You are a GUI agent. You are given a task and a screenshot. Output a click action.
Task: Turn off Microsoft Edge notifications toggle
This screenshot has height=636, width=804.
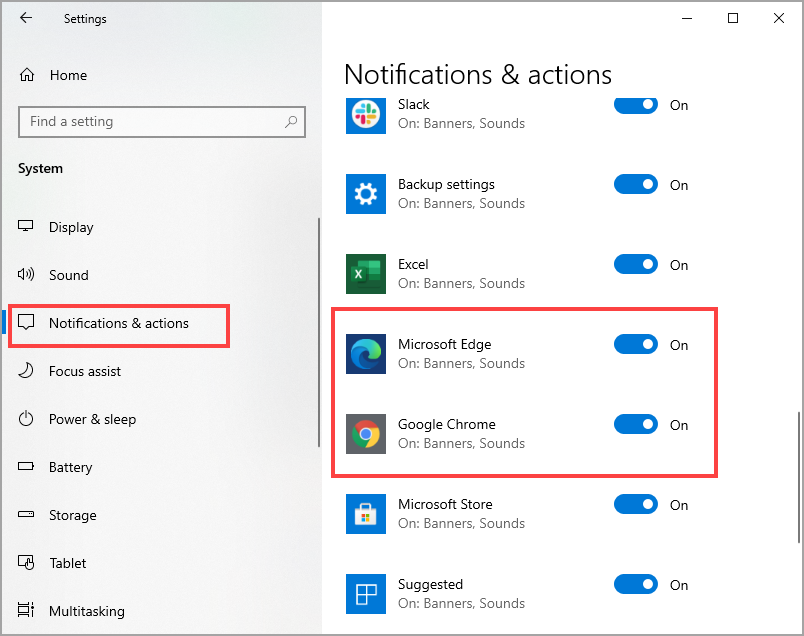point(636,344)
